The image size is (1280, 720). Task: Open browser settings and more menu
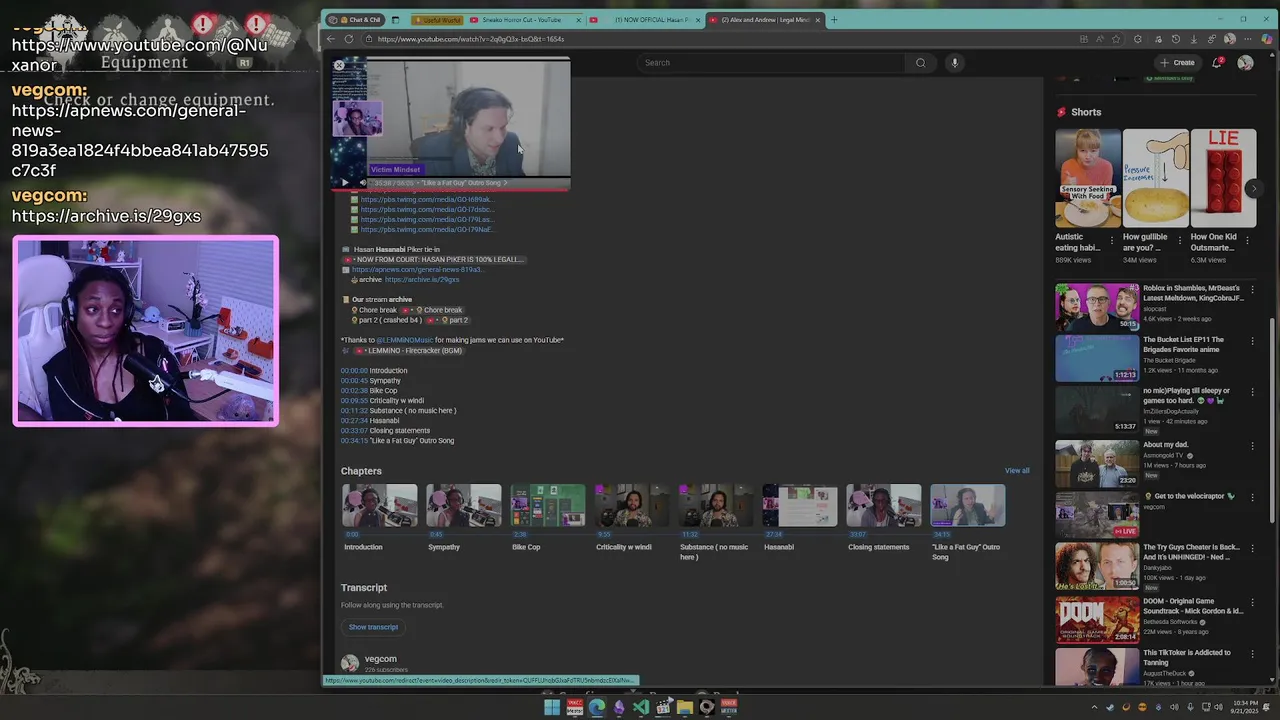coord(1248,39)
